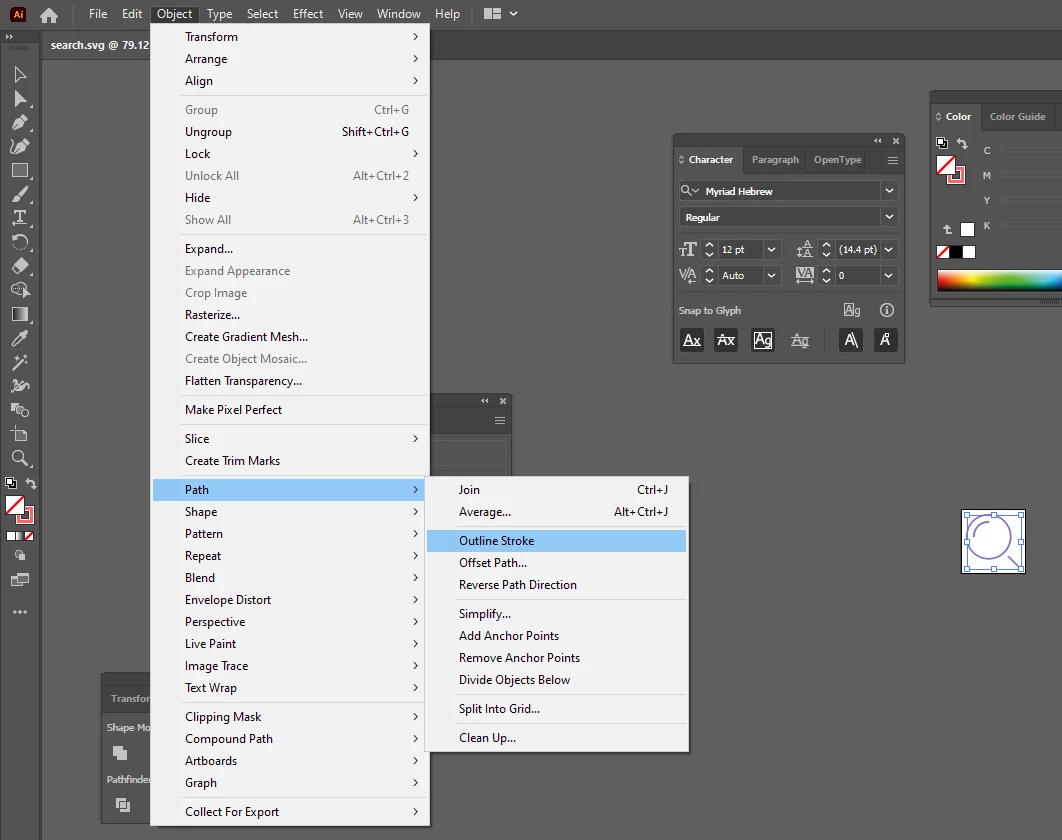Viewport: 1062px width, 840px height.
Task: Open Character panel hamburger menu
Action: 893,161
